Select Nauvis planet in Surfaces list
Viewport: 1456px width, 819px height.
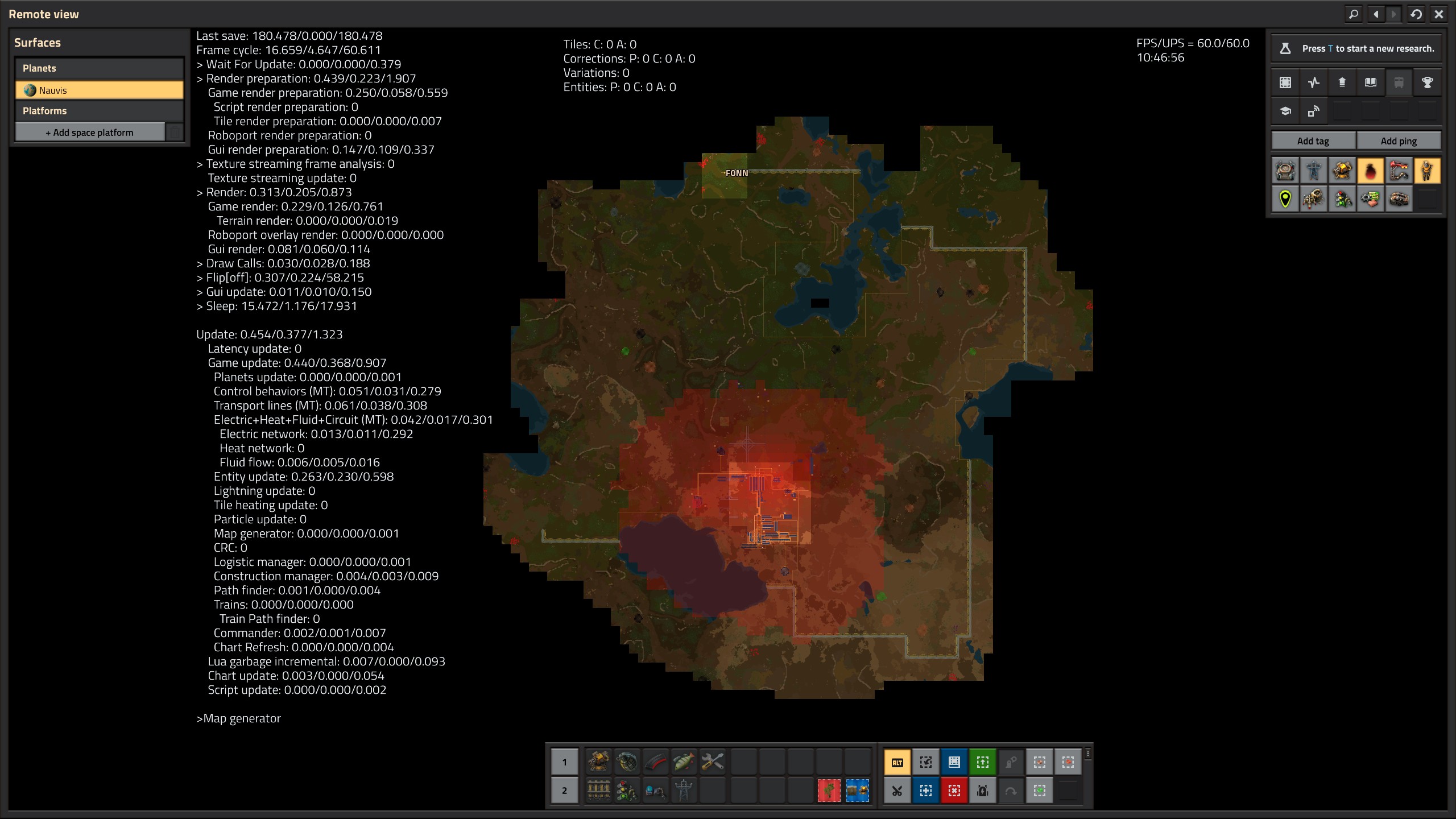click(99, 90)
